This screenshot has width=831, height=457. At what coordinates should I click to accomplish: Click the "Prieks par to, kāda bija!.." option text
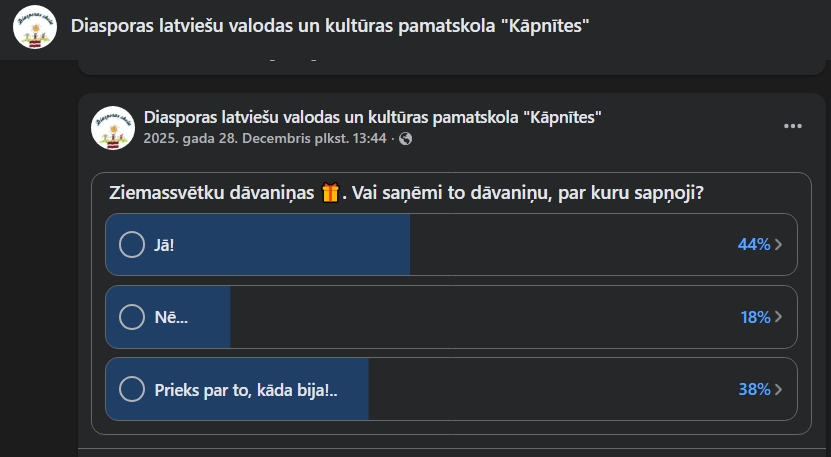[x=246, y=389]
